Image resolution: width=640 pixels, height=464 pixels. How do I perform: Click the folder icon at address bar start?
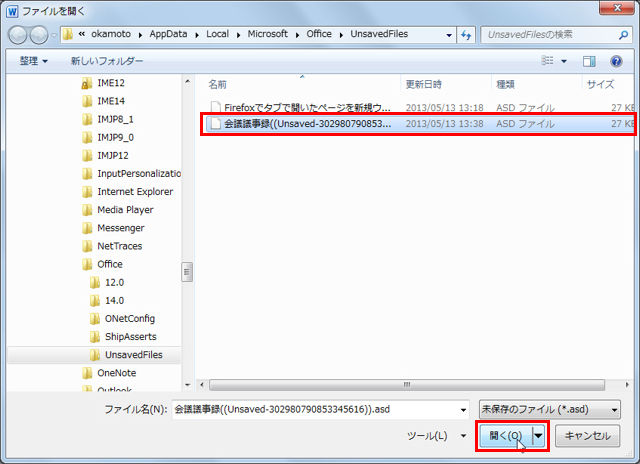tap(68, 34)
